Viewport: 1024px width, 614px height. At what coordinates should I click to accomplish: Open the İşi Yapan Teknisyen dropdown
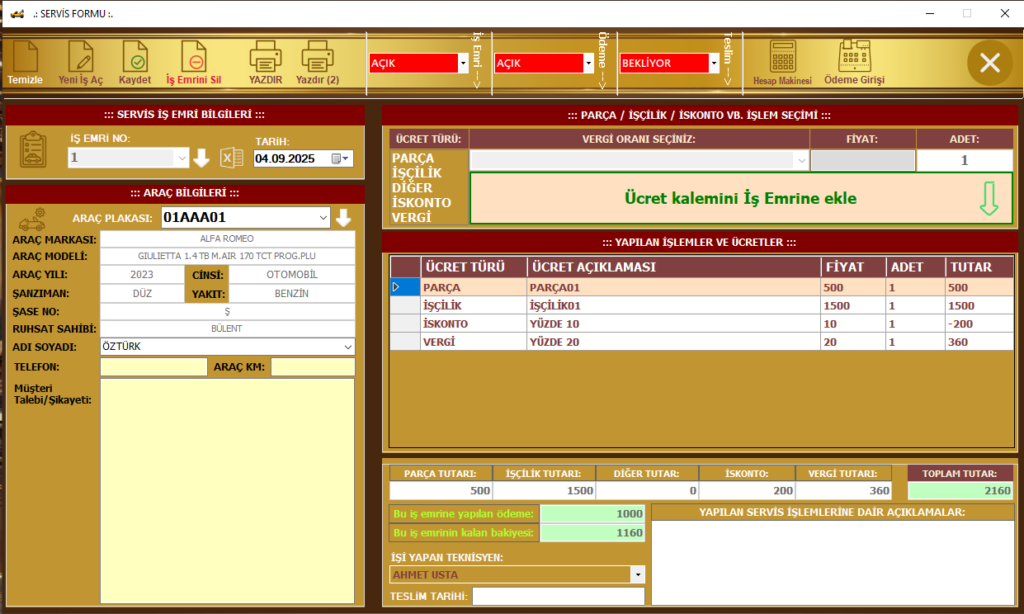(x=637, y=575)
